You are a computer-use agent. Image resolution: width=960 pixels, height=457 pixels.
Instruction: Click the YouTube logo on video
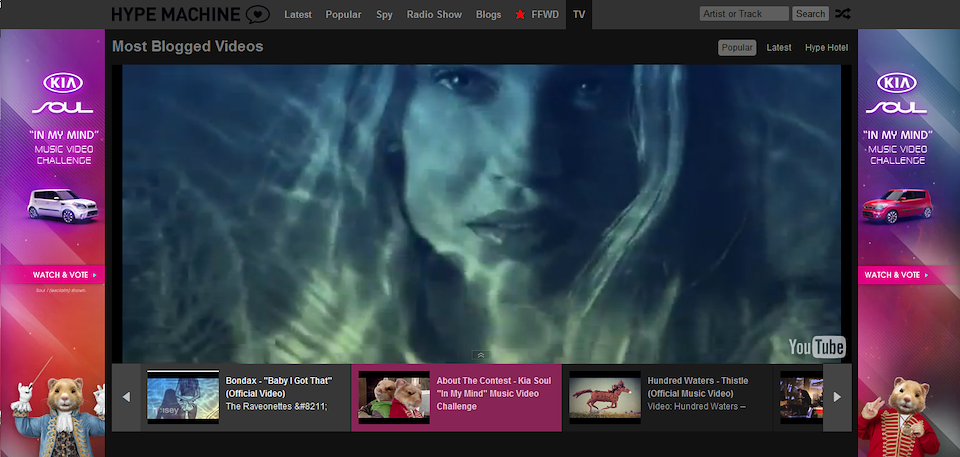coord(816,346)
